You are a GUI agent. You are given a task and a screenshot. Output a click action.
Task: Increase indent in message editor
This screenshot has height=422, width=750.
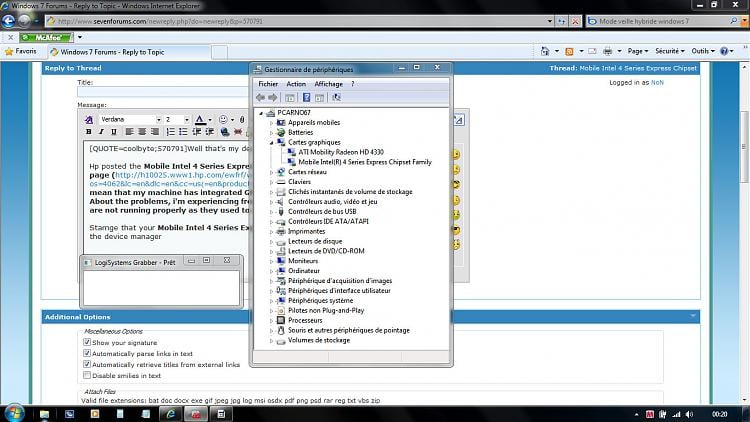pos(210,132)
